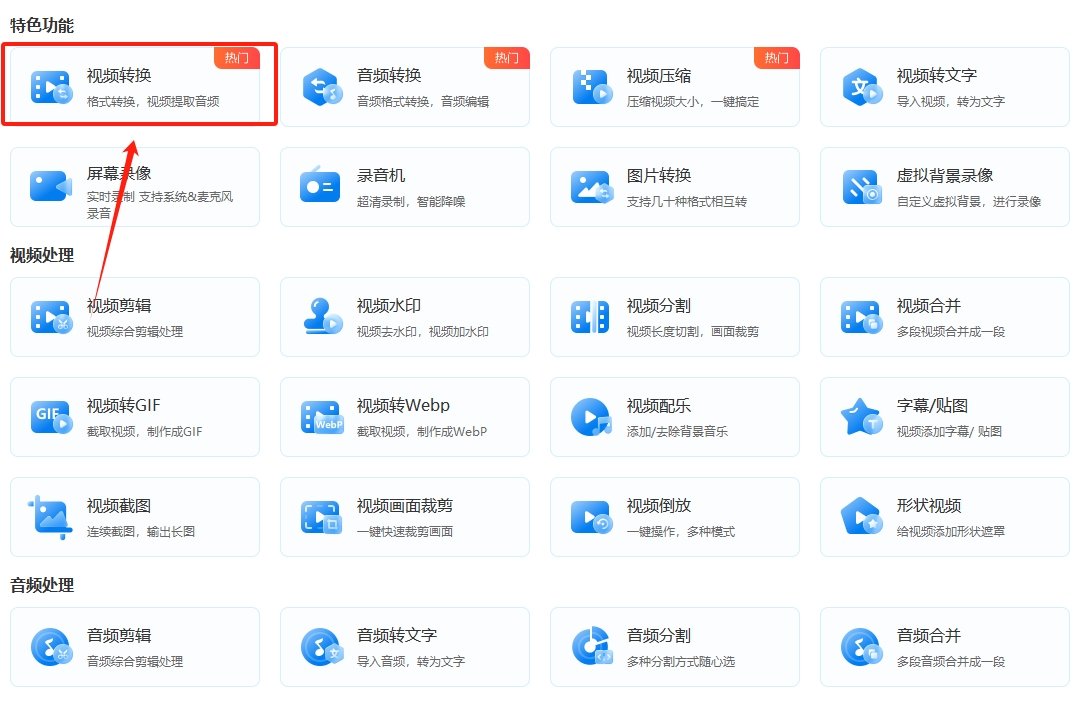
Task: Select the 视频转Webp icon
Action: [321, 417]
